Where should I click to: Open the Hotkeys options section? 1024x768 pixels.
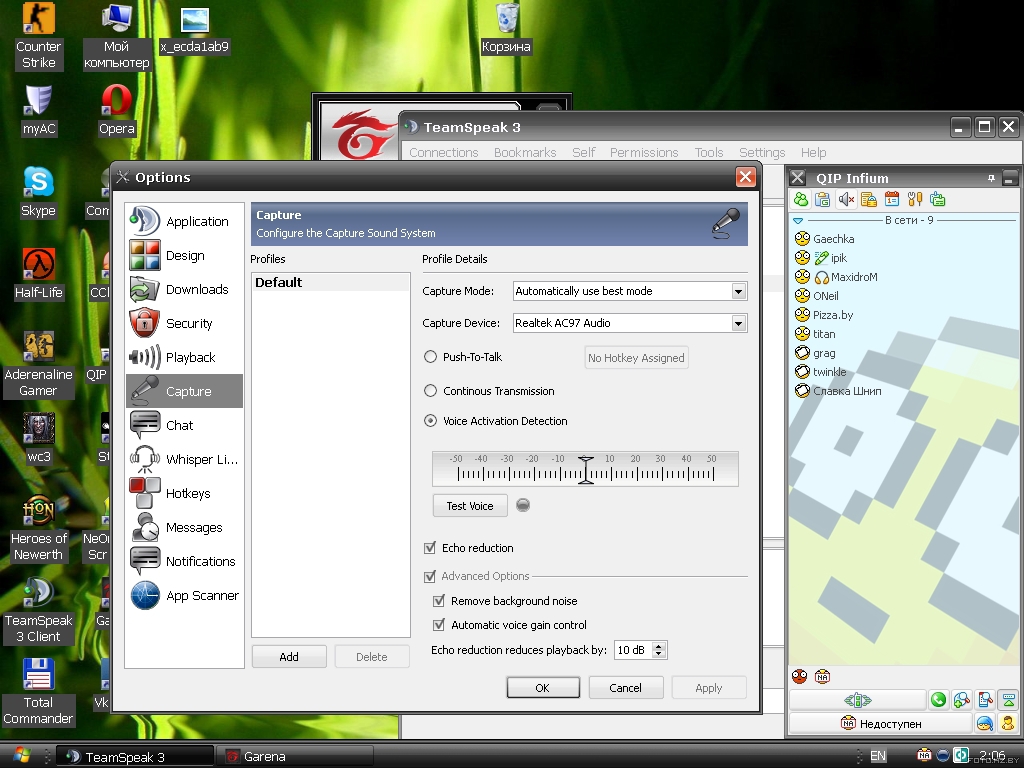(184, 493)
